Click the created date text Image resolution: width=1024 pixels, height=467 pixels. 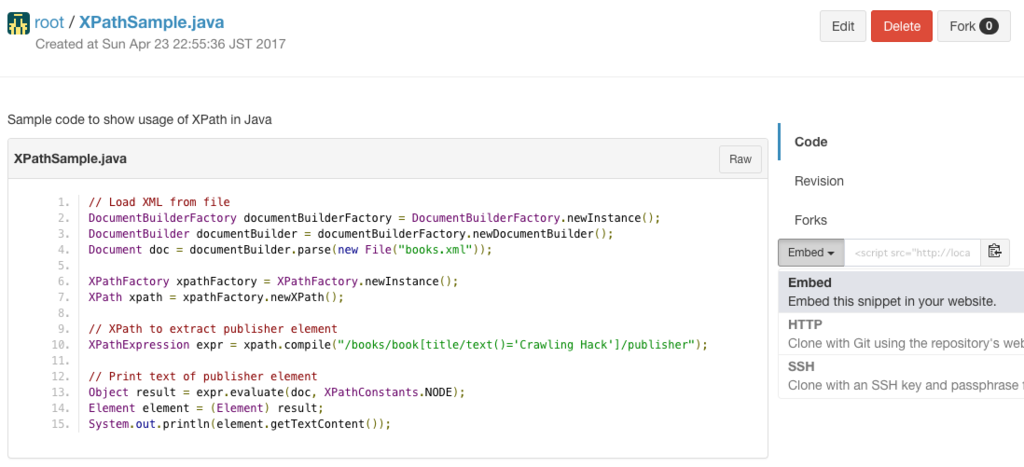tap(160, 44)
